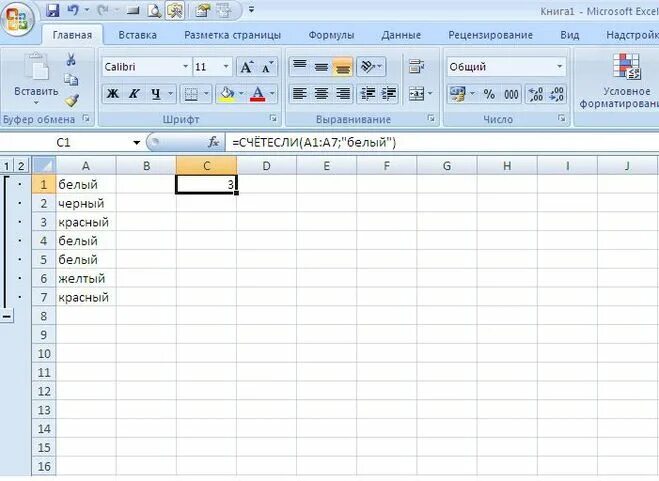659x481 pixels.
Task: Align text left
Action: (300, 93)
